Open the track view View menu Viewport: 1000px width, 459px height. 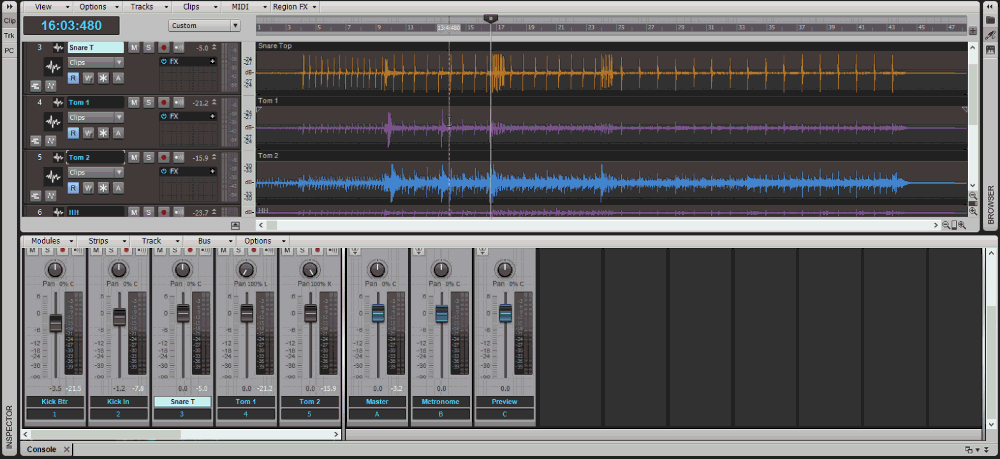pos(48,6)
